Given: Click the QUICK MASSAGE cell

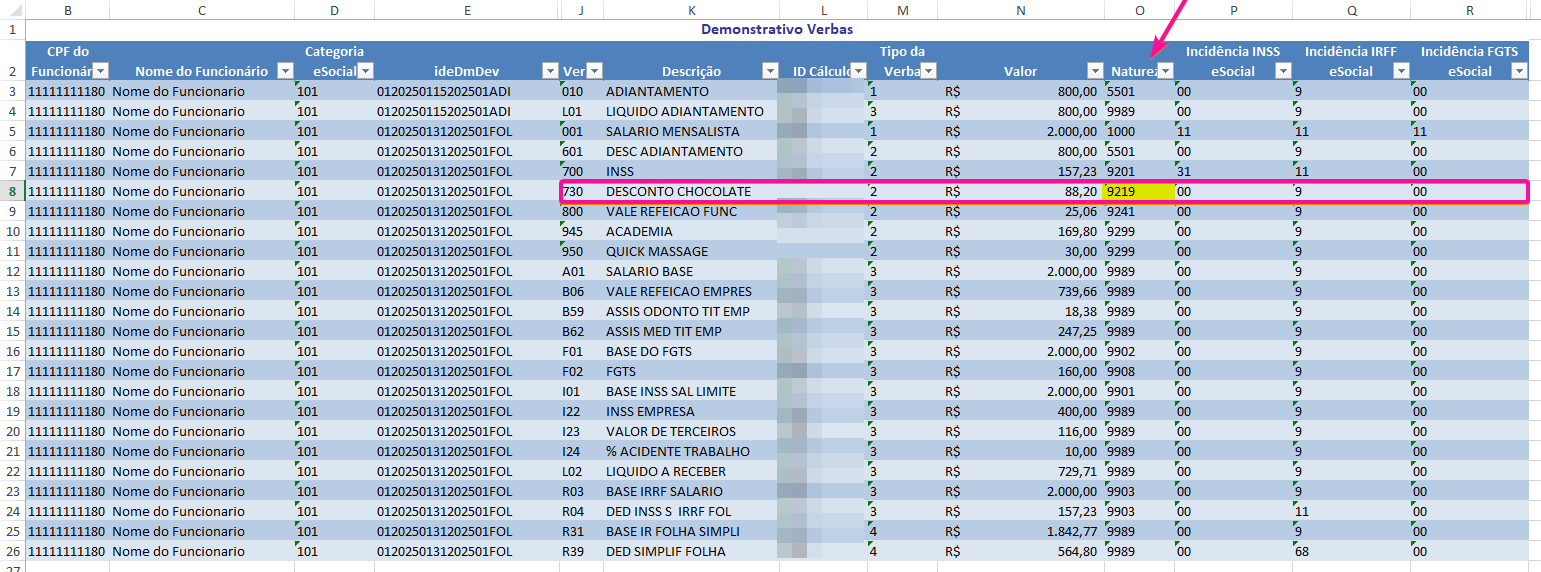Looking at the screenshot, I should point(692,251).
